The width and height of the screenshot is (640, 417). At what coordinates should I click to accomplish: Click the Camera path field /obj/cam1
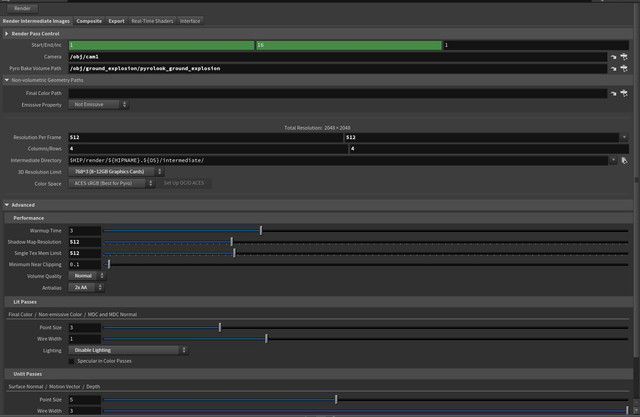pos(338,57)
